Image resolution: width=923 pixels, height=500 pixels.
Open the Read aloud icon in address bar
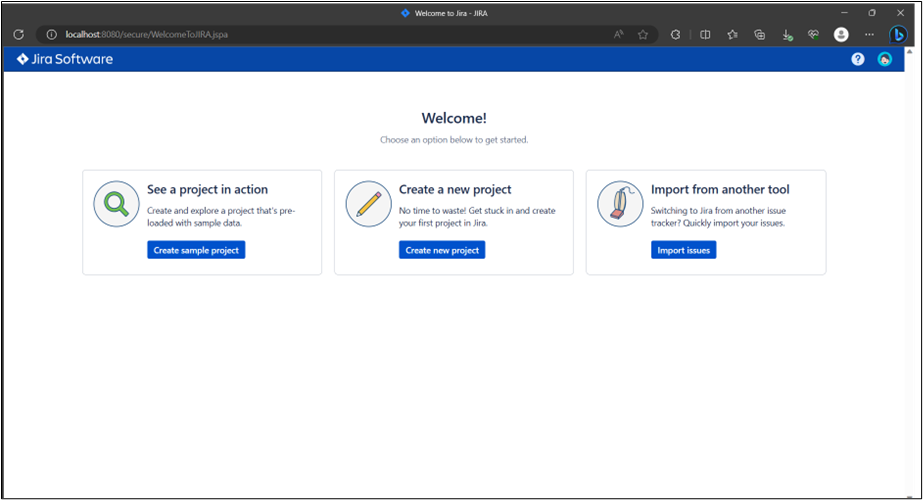[619, 34]
